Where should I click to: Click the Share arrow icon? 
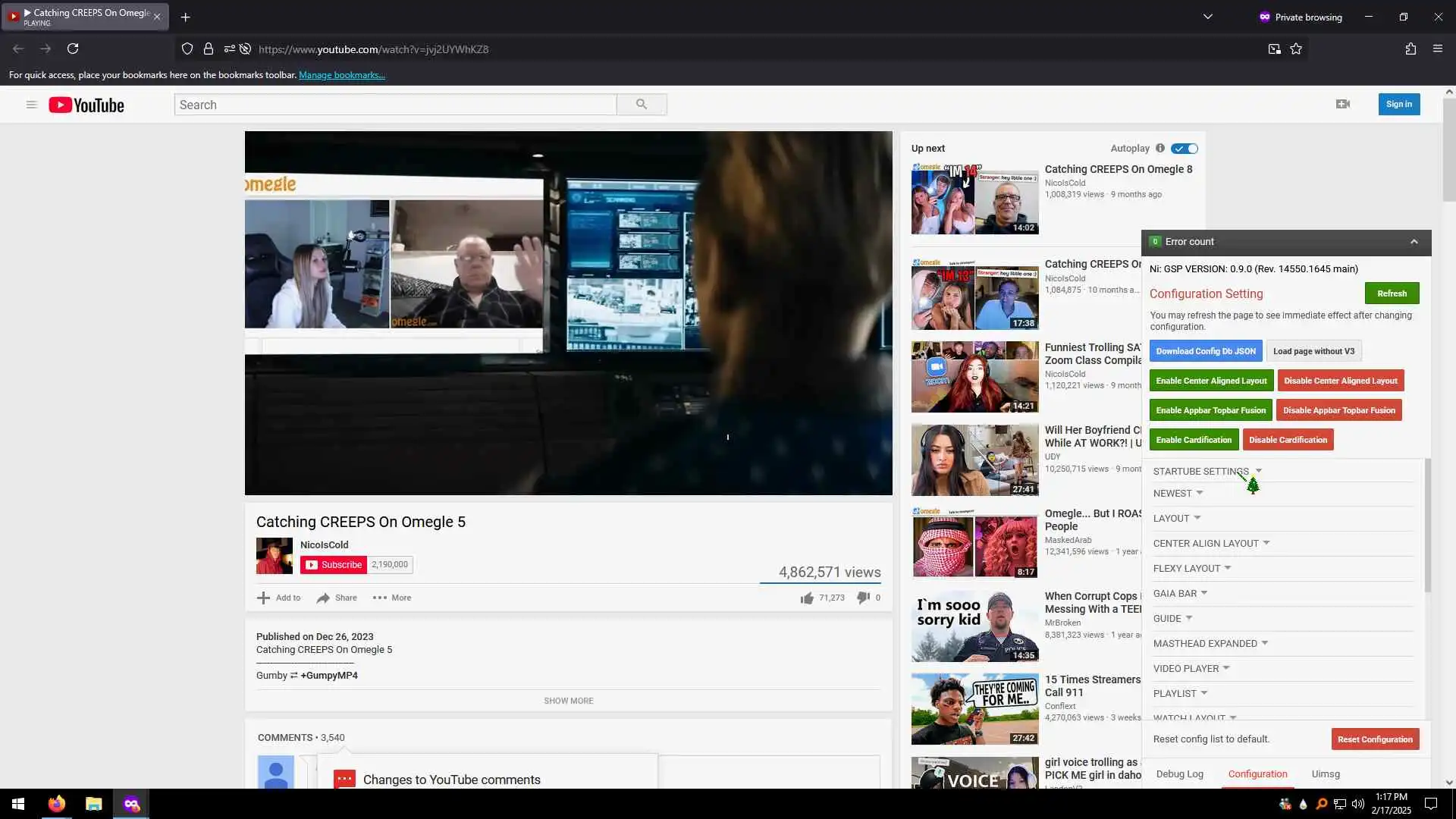(323, 598)
